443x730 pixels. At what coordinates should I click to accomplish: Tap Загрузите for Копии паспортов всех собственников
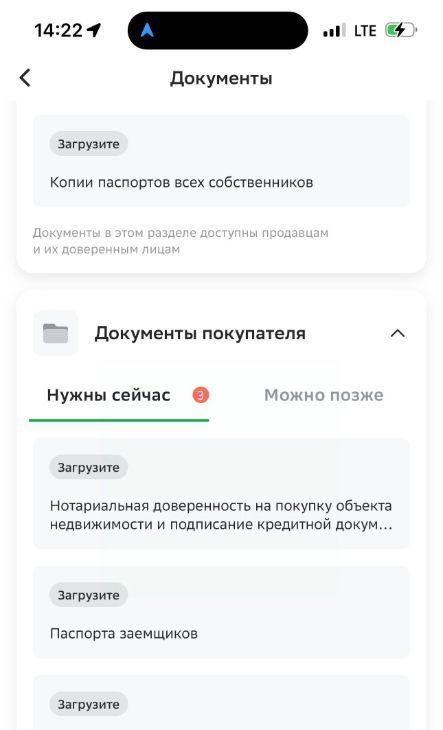(88, 144)
